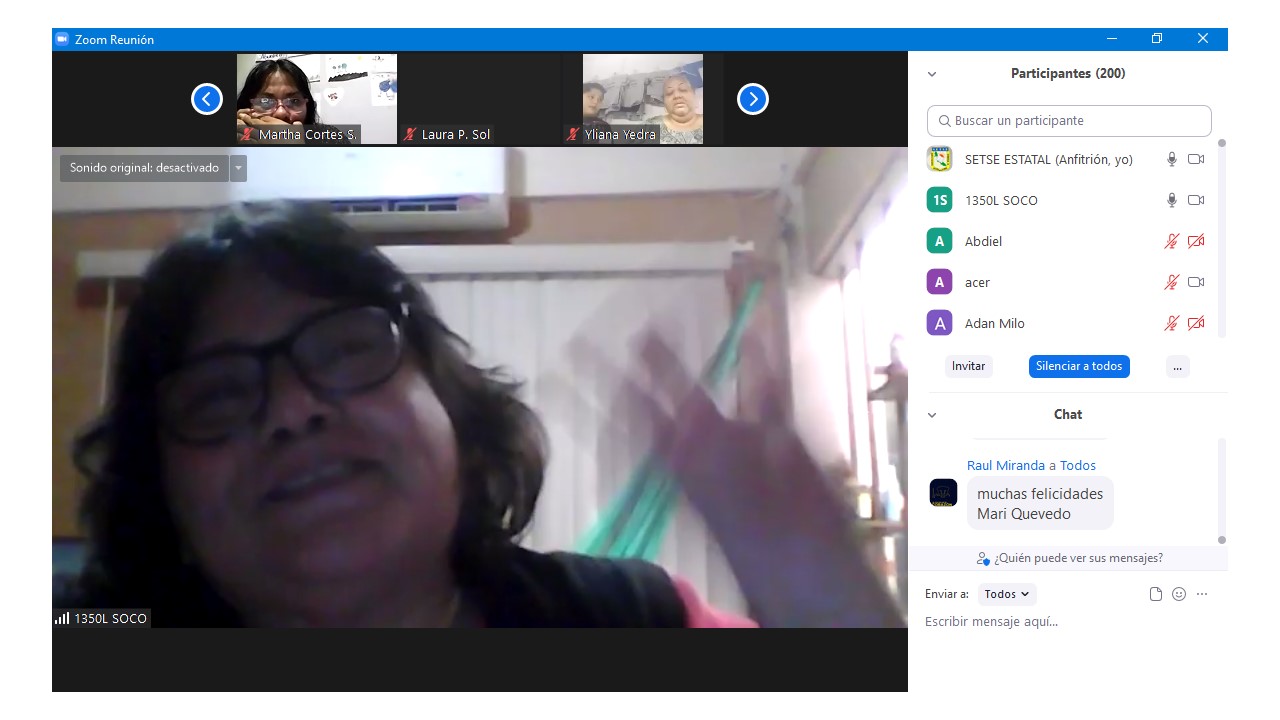Click Silenciar a todos button
1280x720 pixels.
click(x=1079, y=366)
